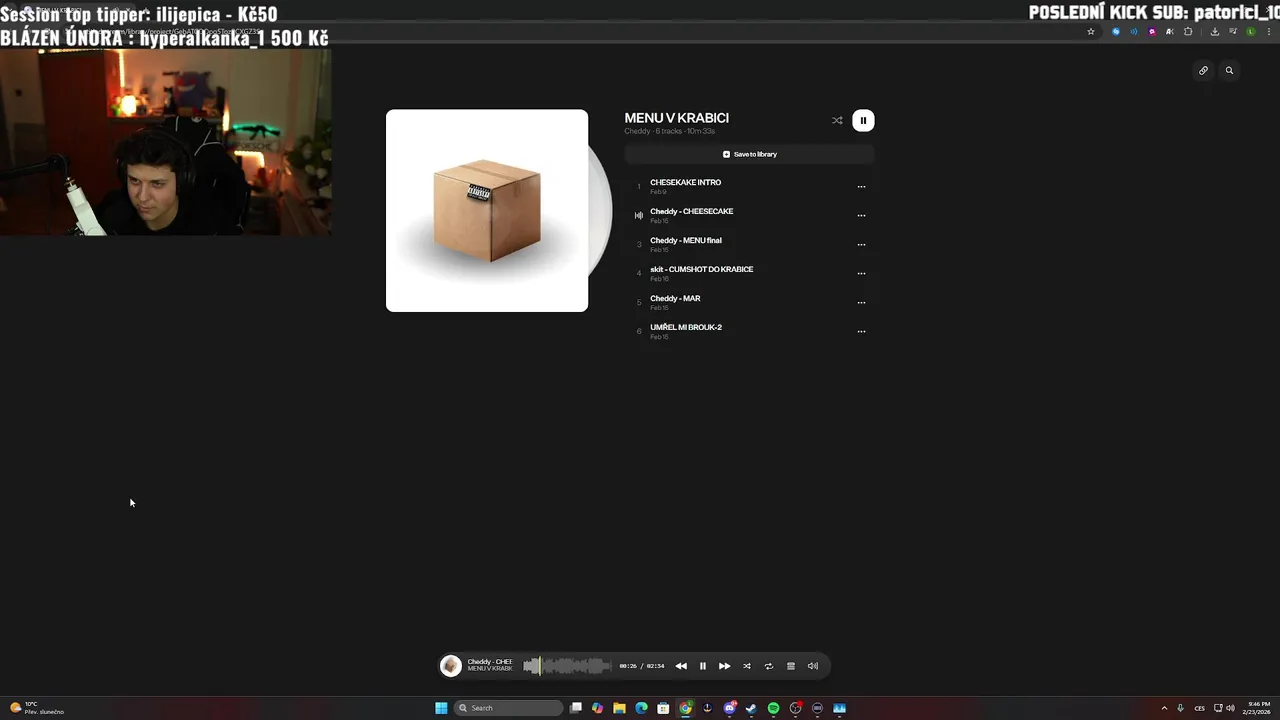Toggle repeat in the bottom player bar

[x=769, y=666]
